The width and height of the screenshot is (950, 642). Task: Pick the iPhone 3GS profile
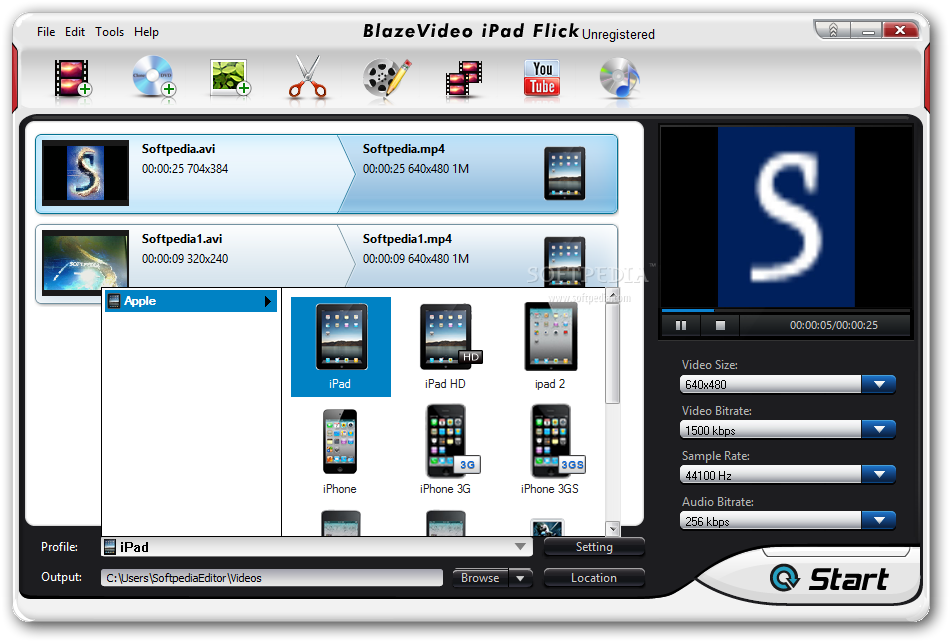[x=551, y=451]
